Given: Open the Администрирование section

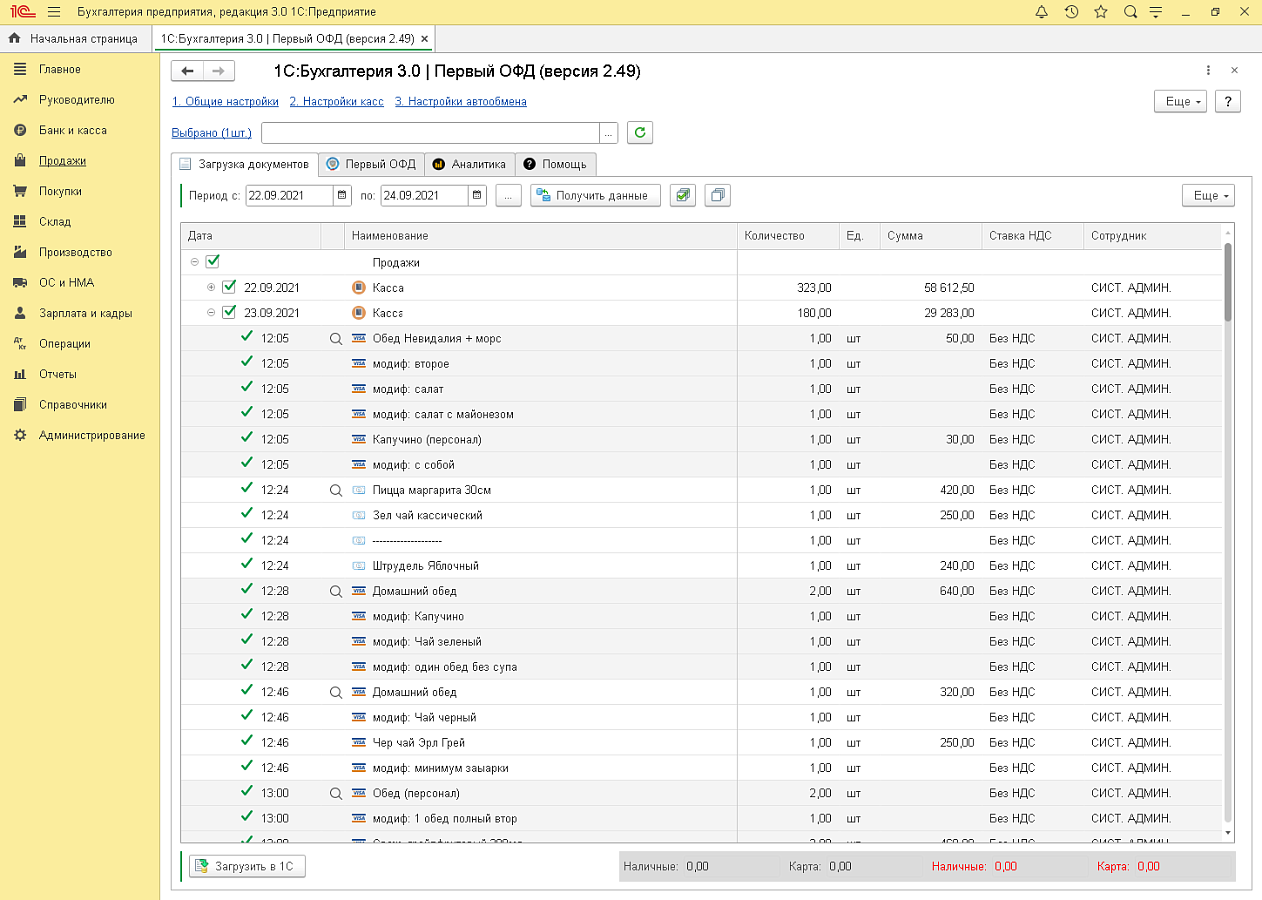Looking at the screenshot, I should [92, 435].
